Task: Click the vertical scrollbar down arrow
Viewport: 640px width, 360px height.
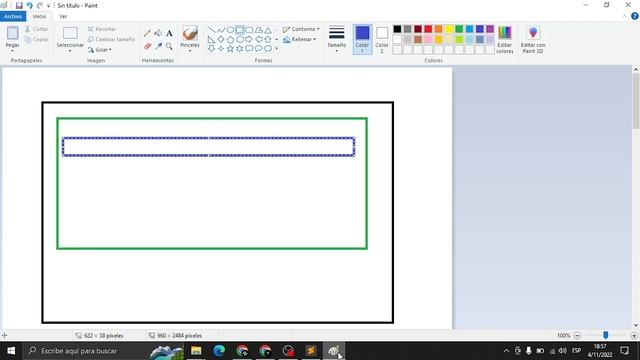Action: [x=636, y=325]
